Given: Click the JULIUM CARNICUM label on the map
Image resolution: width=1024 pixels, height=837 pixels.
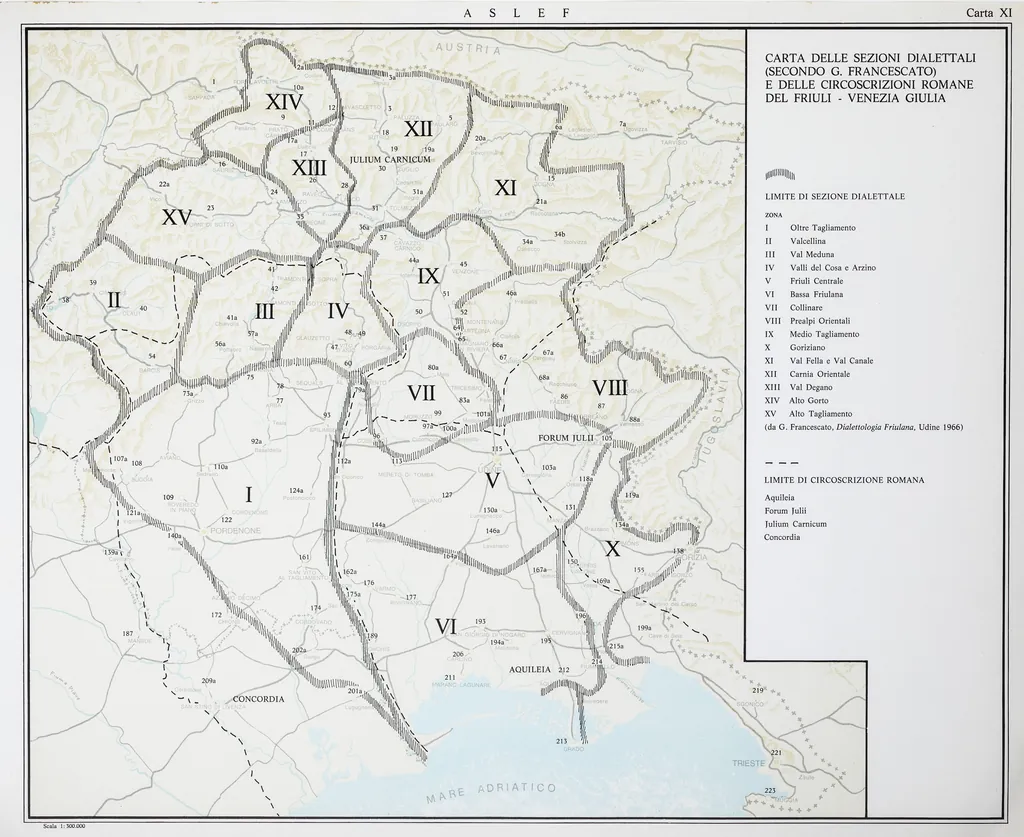Looking at the screenshot, I should tap(390, 159).
